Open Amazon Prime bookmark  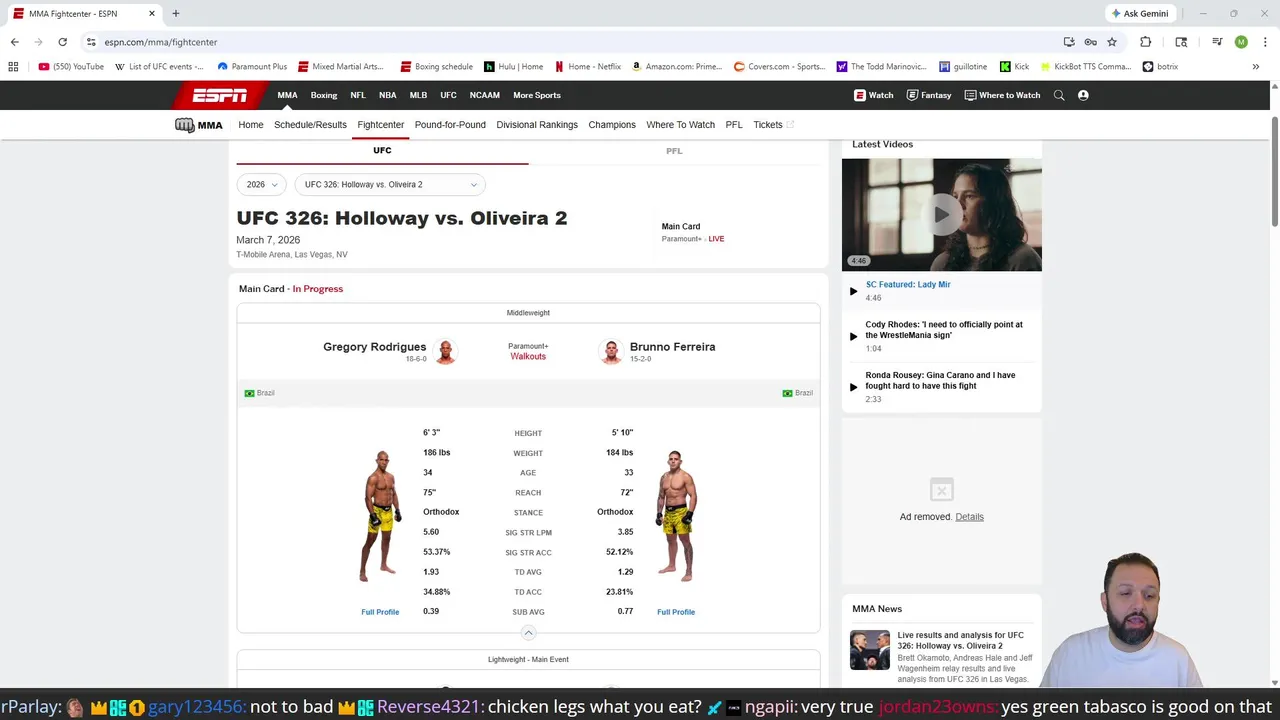pos(676,67)
